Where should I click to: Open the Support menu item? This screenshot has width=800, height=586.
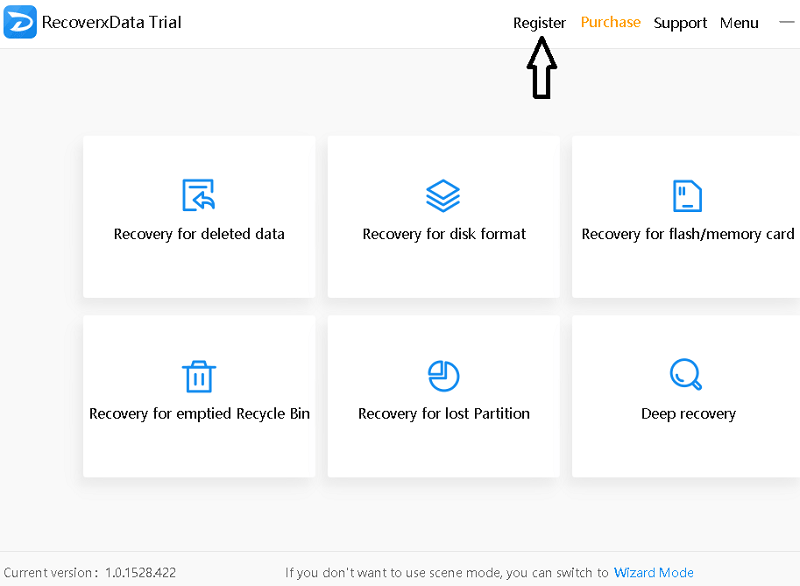coord(680,23)
